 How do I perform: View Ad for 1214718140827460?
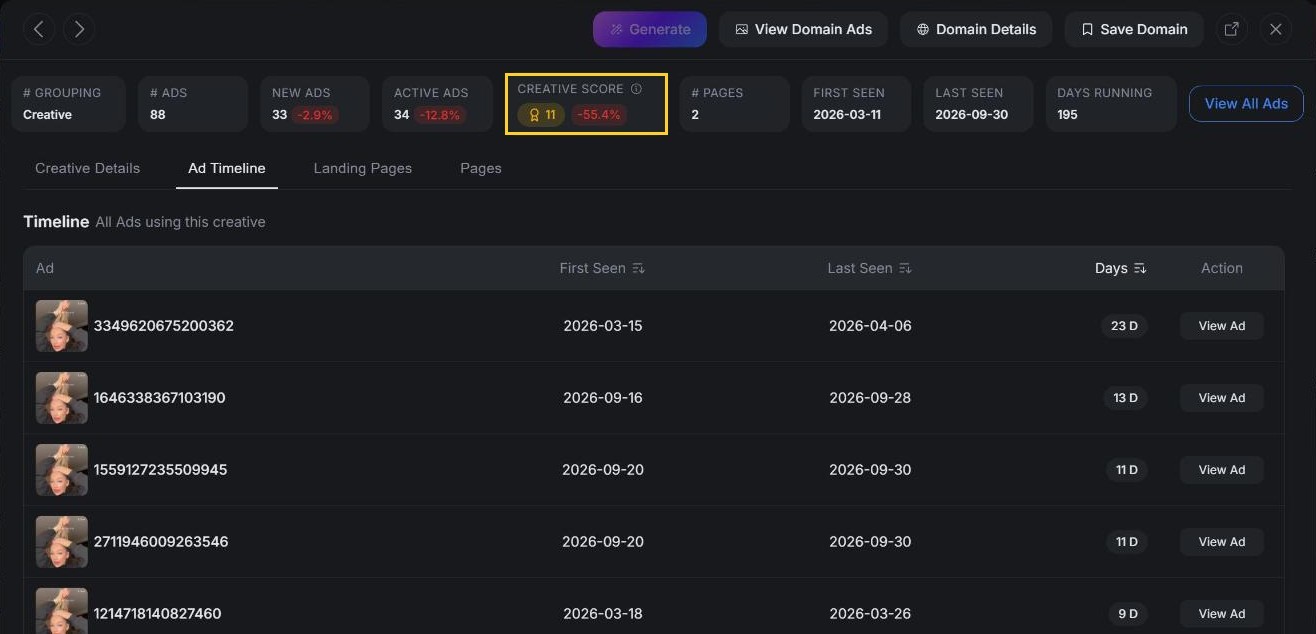click(x=1222, y=614)
